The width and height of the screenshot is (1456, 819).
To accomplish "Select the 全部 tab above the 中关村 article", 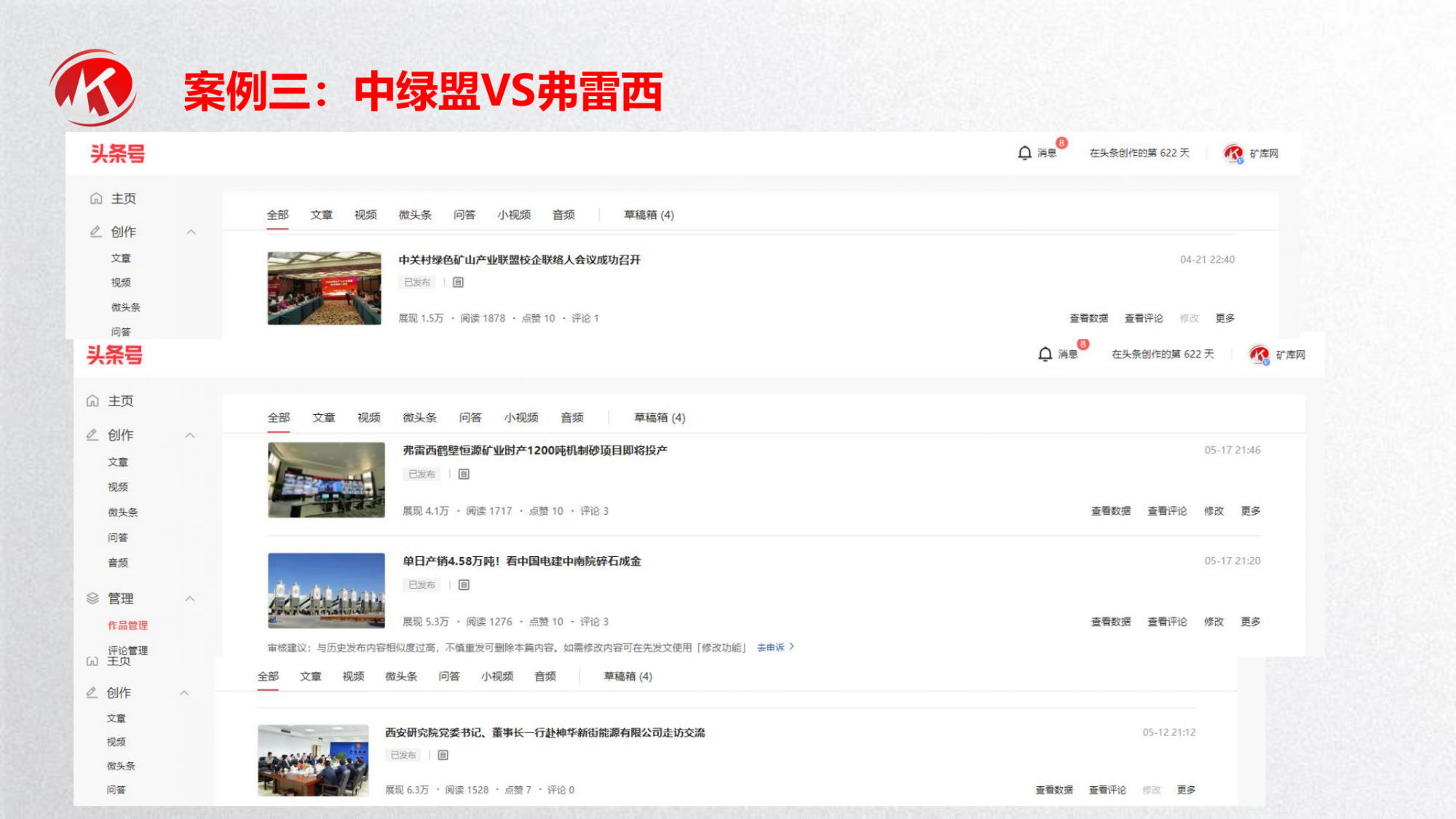I will [277, 215].
